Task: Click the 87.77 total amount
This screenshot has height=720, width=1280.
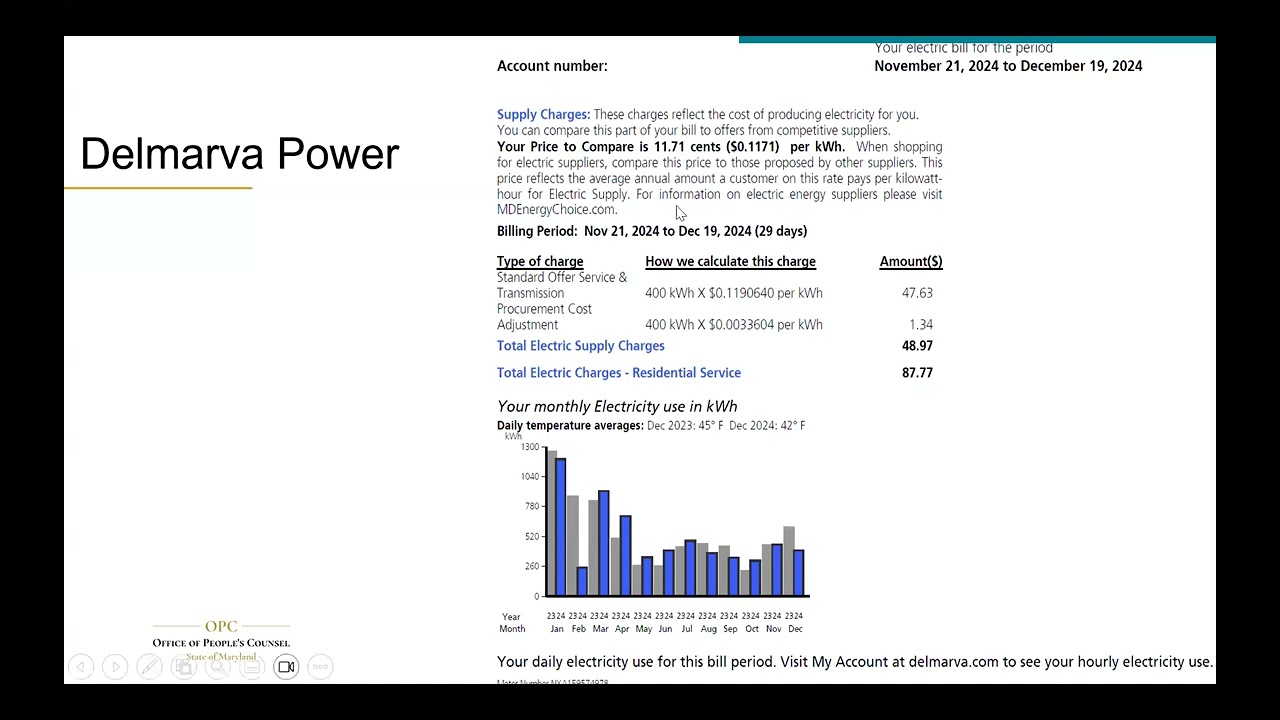Action: pyautogui.click(x=917, y=373)
